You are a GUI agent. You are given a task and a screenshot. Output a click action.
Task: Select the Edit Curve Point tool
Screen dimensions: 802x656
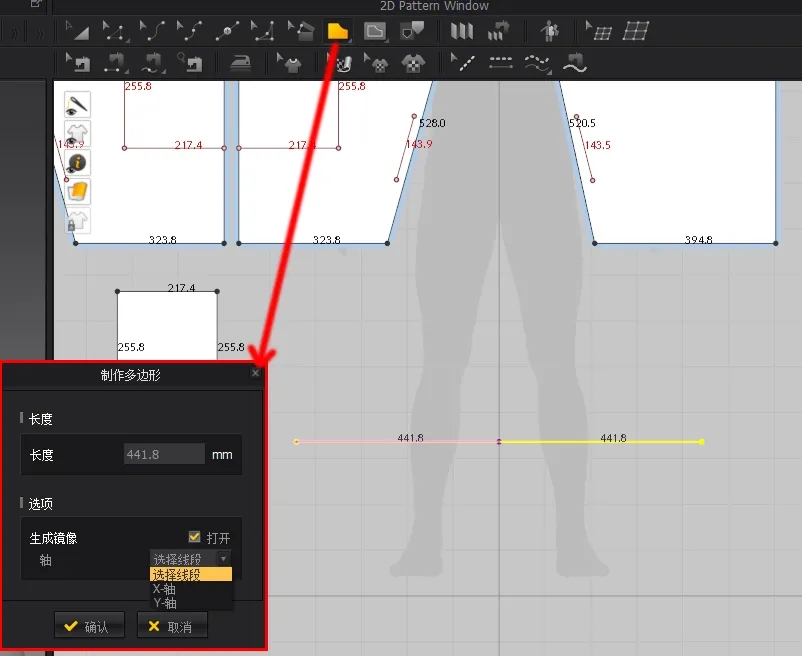click(189, 31)
